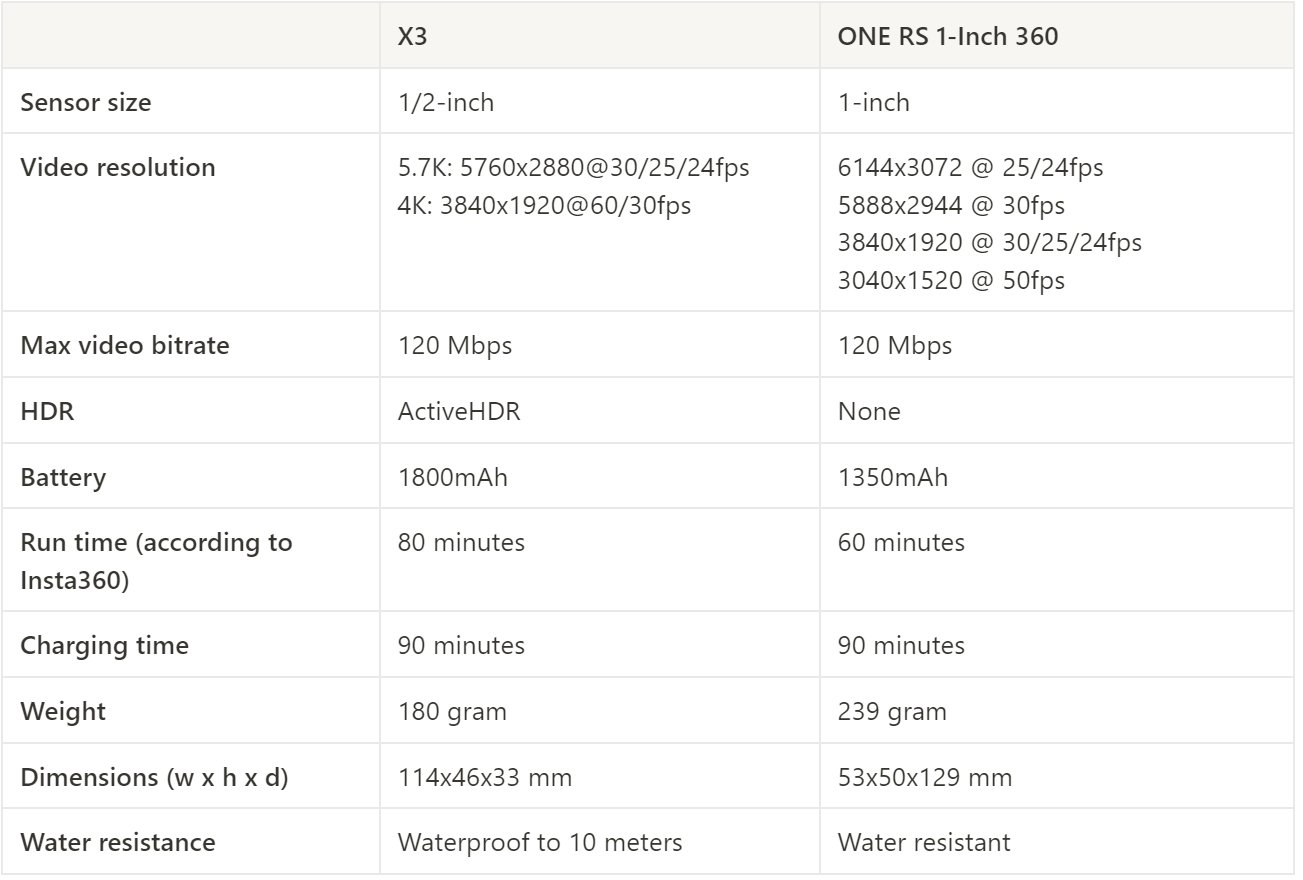Image resolution: width=1303 pixels, height=880 pixels.
Task: Select the Video resolution row label
Action: 118,167
